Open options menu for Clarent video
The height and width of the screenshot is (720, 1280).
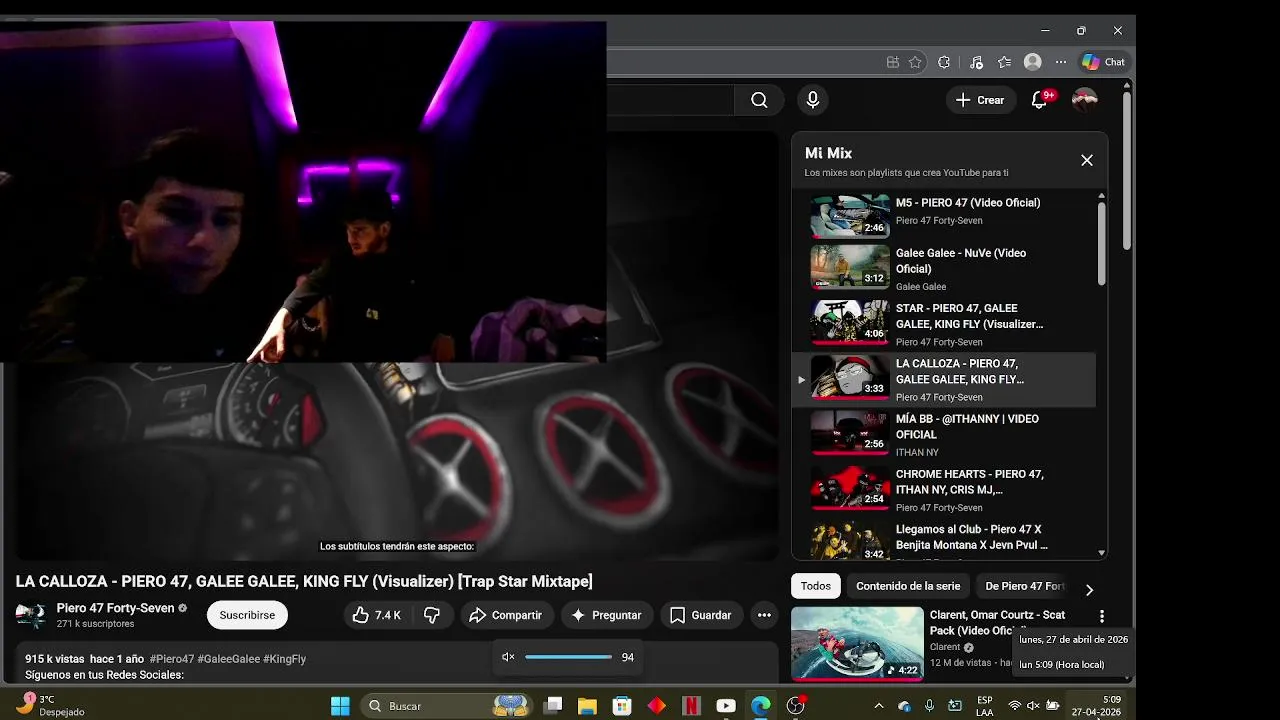tap(1101, 617)
